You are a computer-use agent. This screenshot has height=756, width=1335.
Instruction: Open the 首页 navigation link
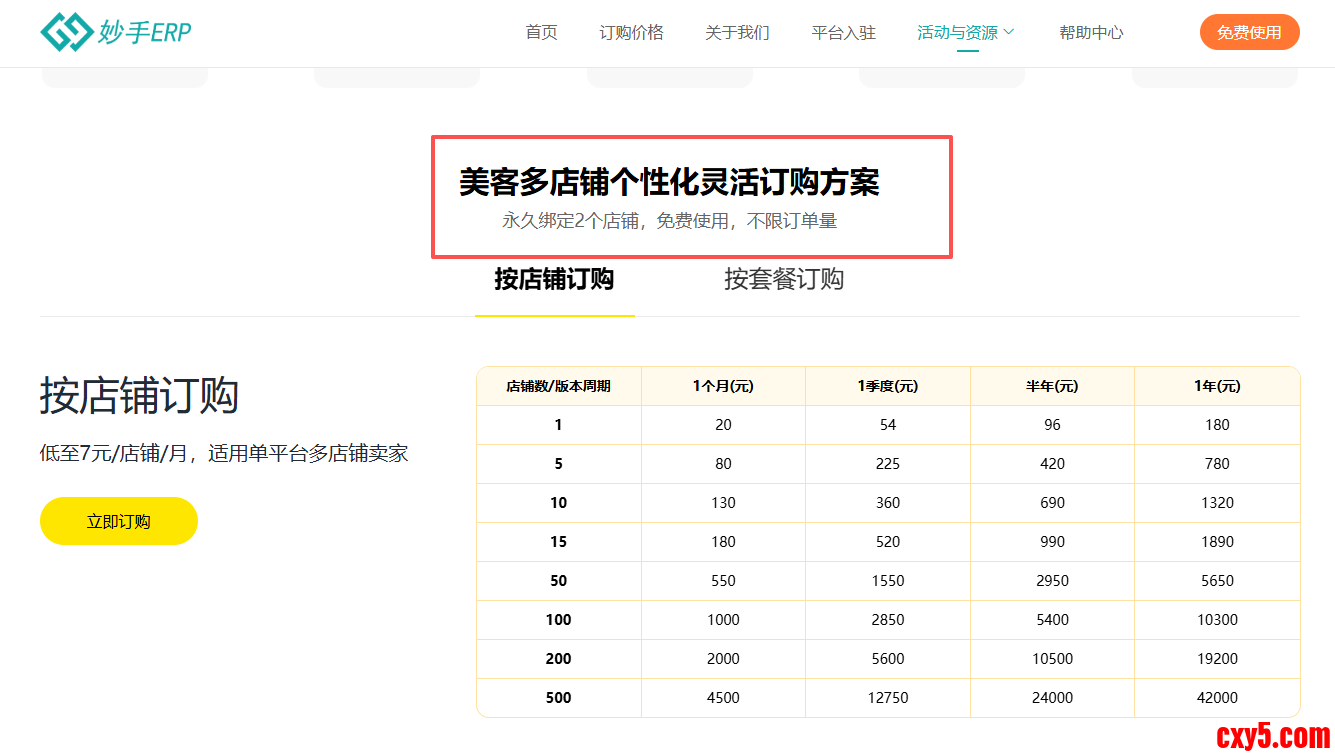[541, 33]
